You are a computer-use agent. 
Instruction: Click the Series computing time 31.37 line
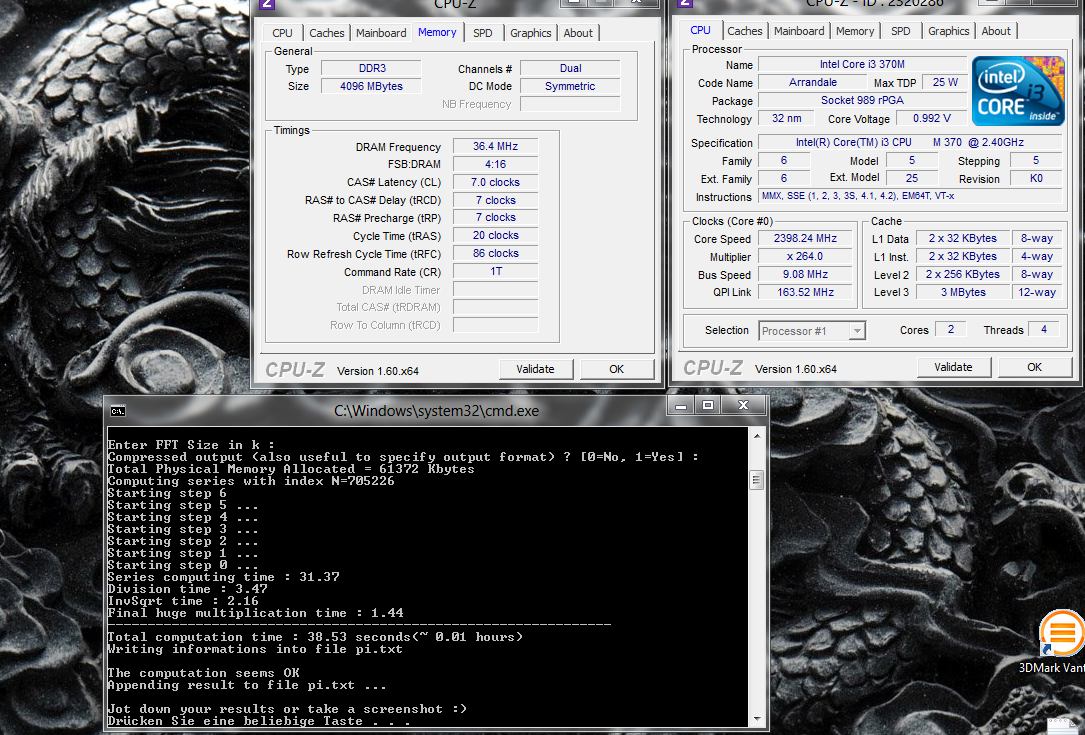point(224,577)
